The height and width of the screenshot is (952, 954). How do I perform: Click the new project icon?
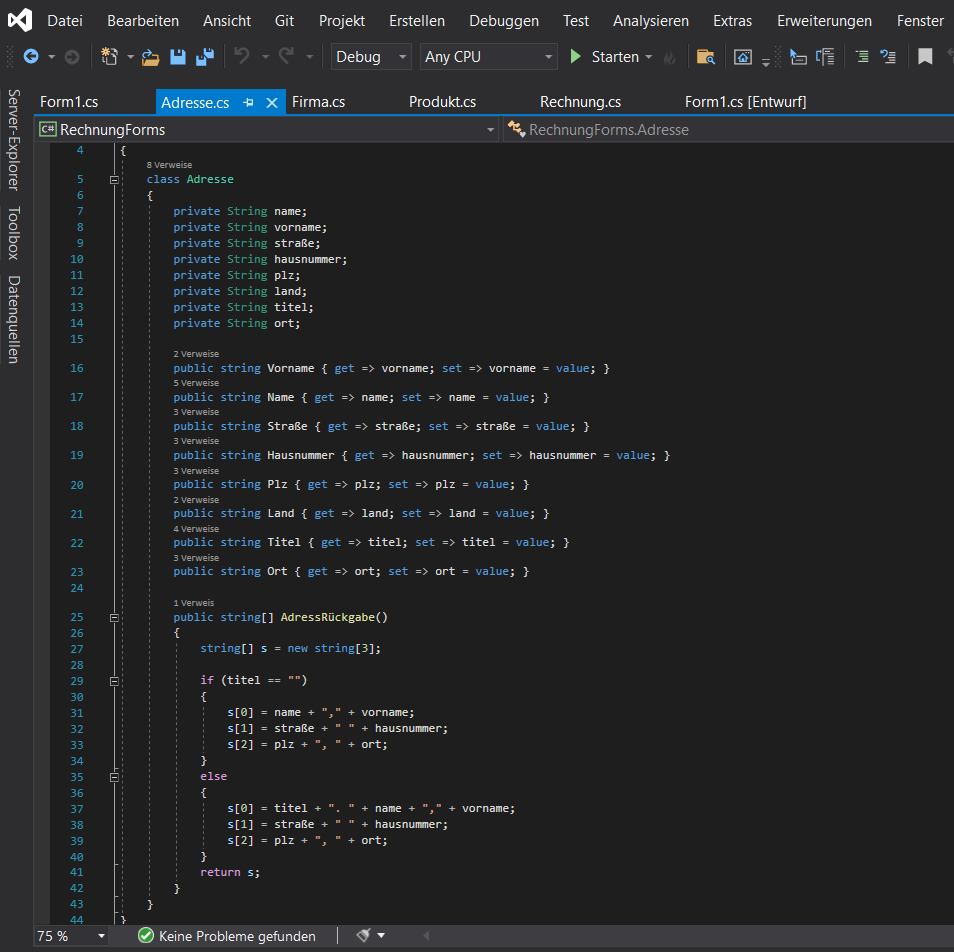coord(110,57)
